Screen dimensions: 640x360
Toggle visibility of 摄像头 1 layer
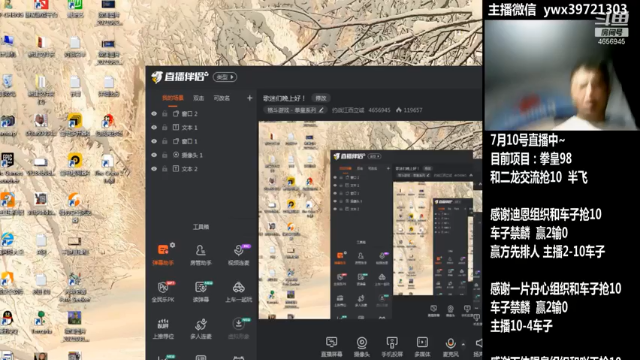pos(154,155)
